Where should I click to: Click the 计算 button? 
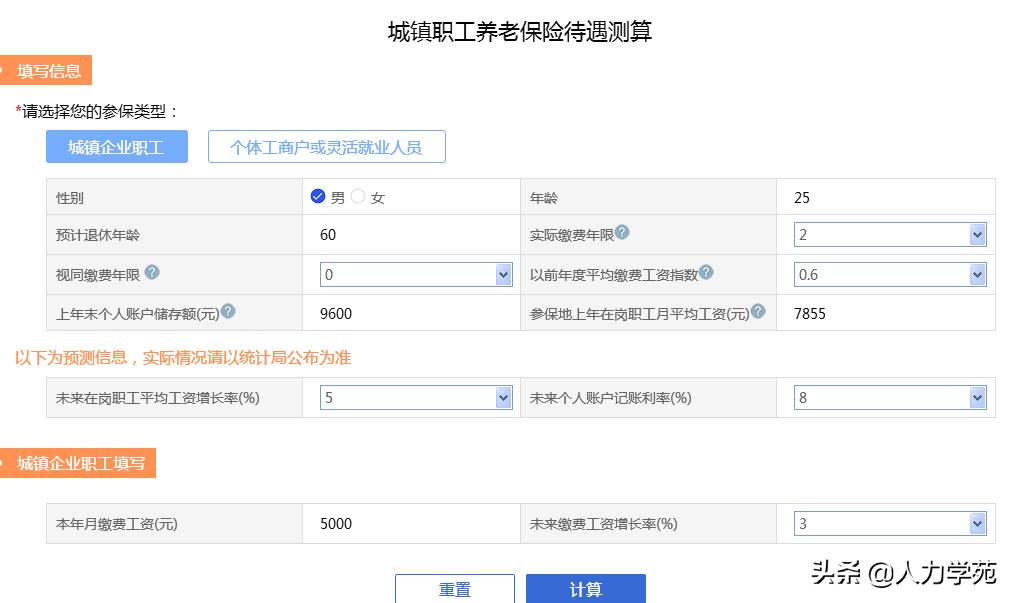coord(586,589)
